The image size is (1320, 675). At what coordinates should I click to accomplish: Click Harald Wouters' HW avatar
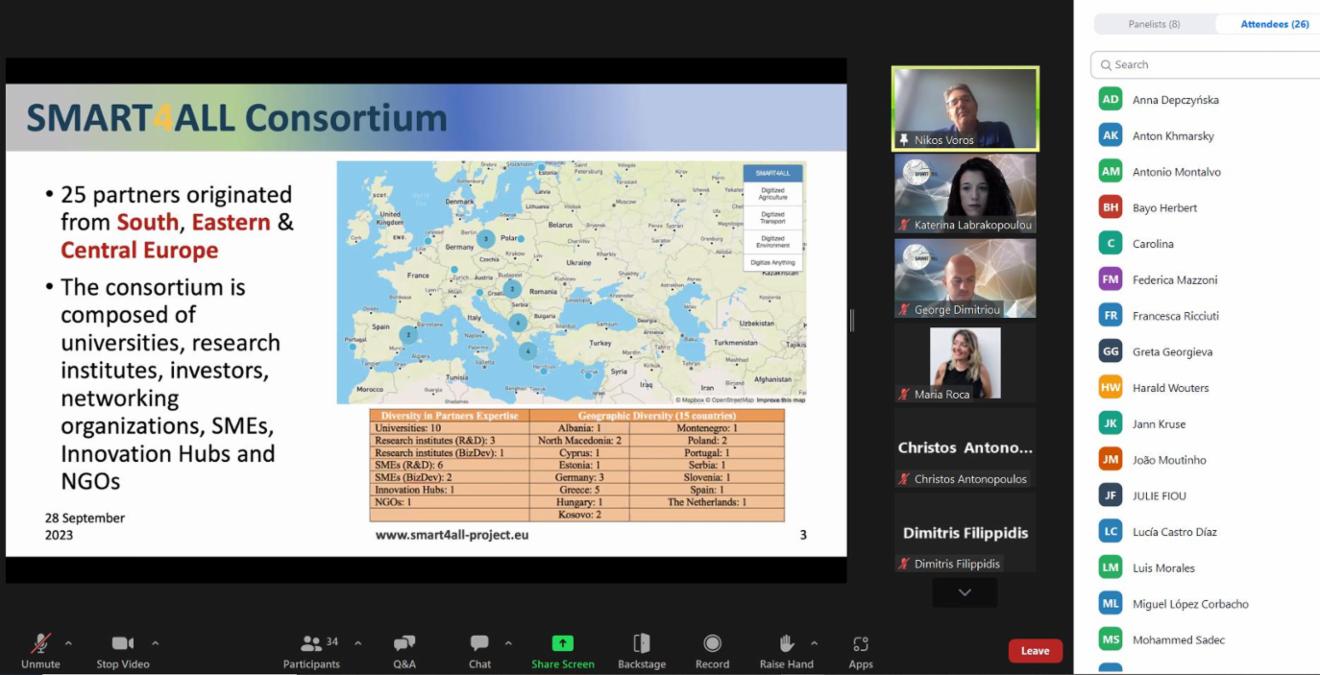pos(1110,387)
